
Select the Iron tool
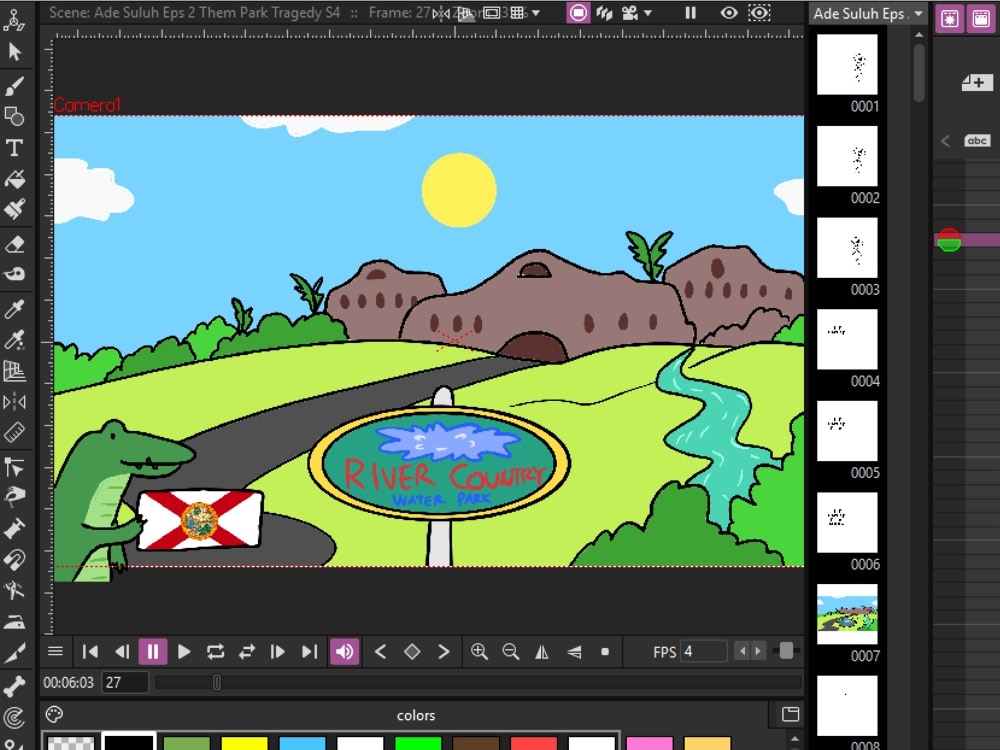[14, 622]
